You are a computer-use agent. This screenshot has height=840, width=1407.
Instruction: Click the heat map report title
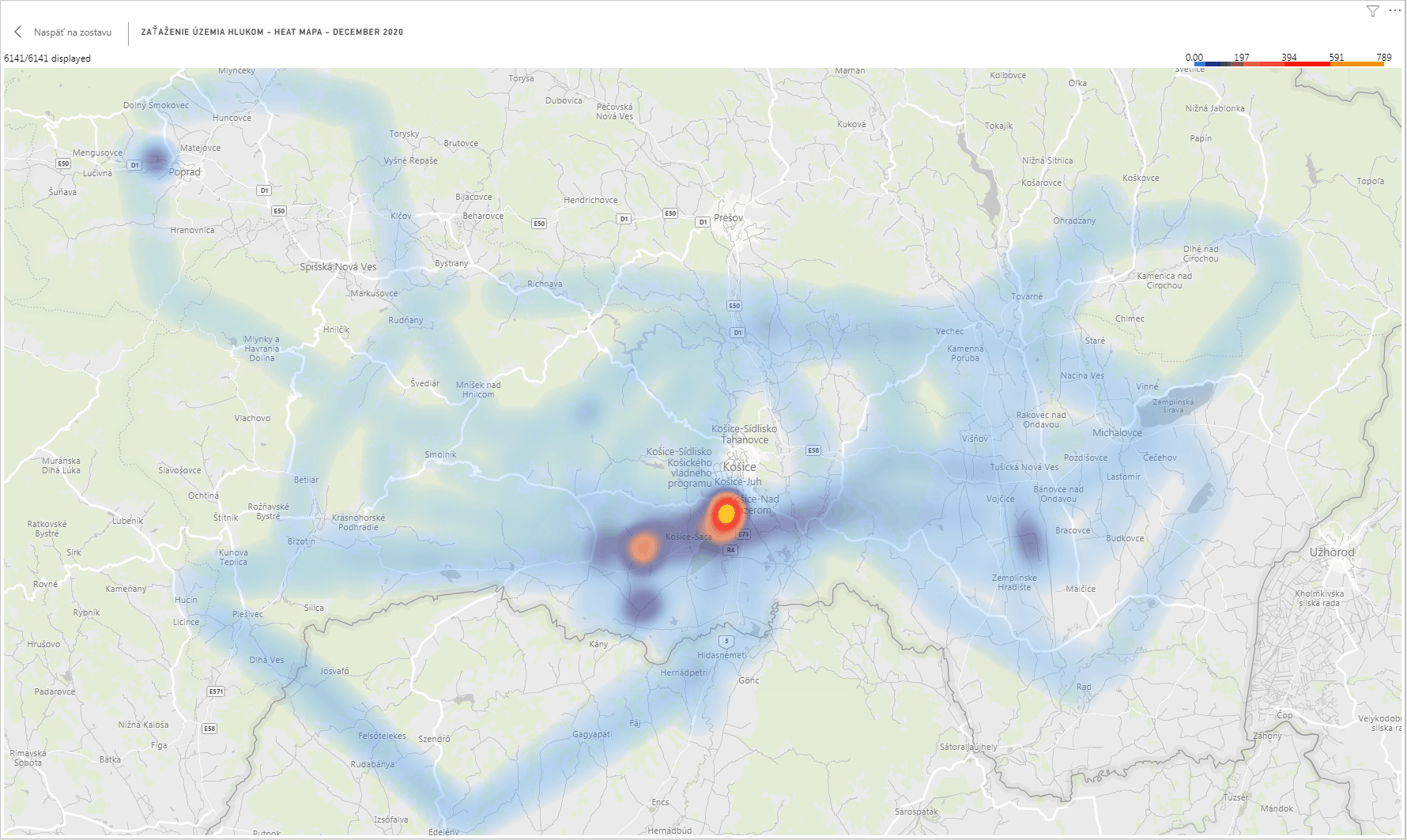tap(272, 32)
